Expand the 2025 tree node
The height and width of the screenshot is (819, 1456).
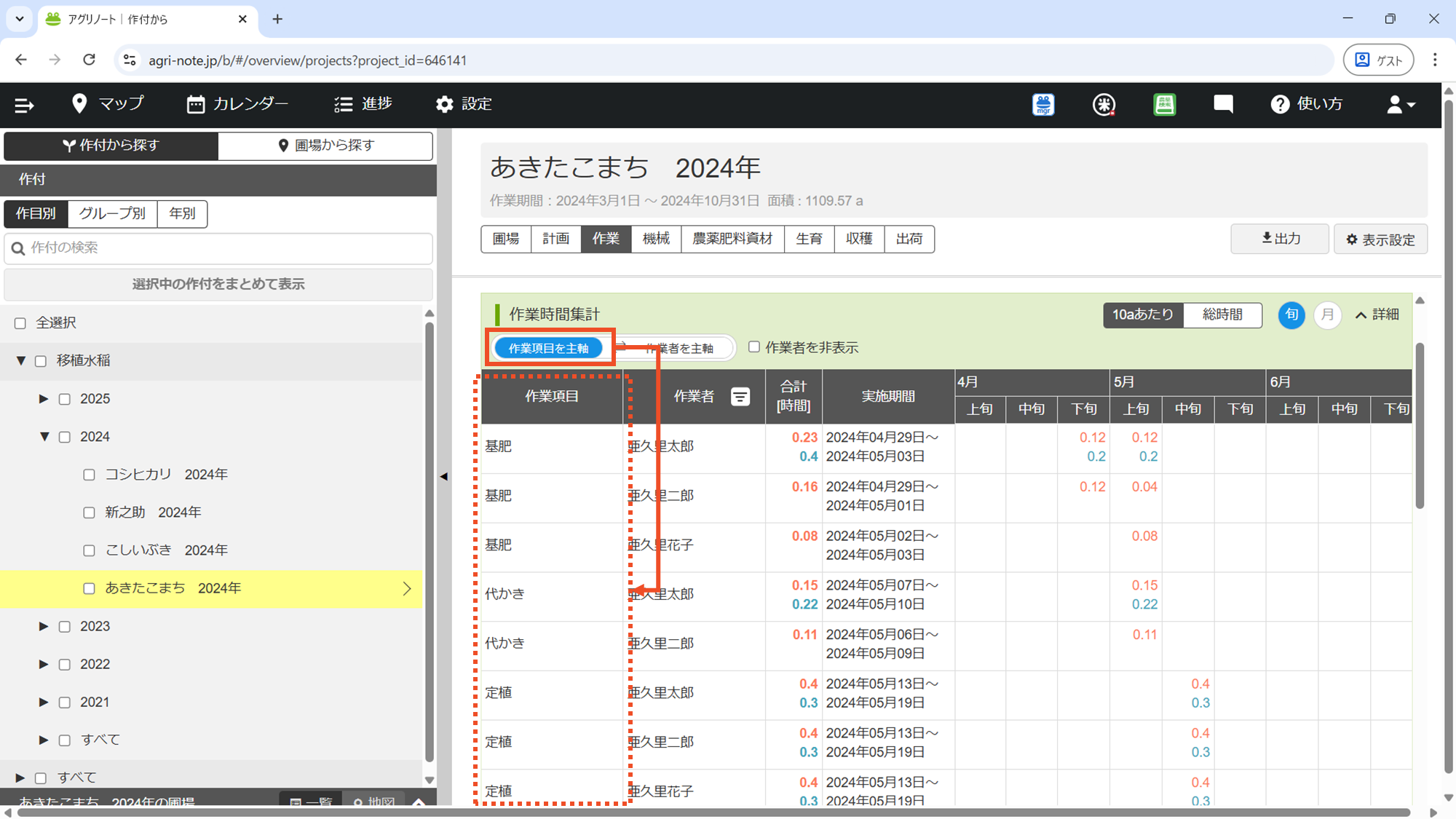pyautogui.click(x=44, y=398)
